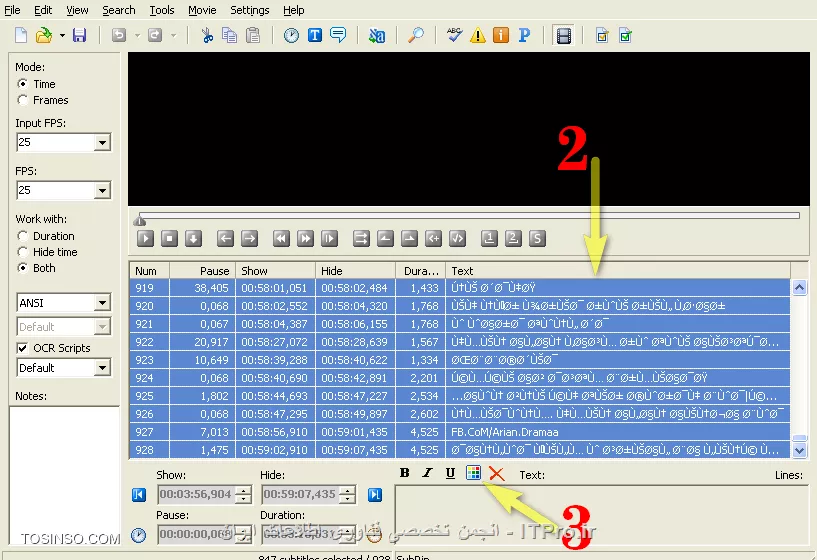This screenshot has height=560, width=817.
Task: Play the video
Action: [x=145, y=239]
